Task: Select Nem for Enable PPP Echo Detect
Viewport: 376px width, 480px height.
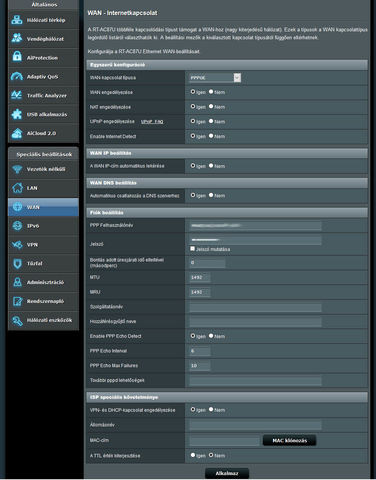Action: pos(211,336)
